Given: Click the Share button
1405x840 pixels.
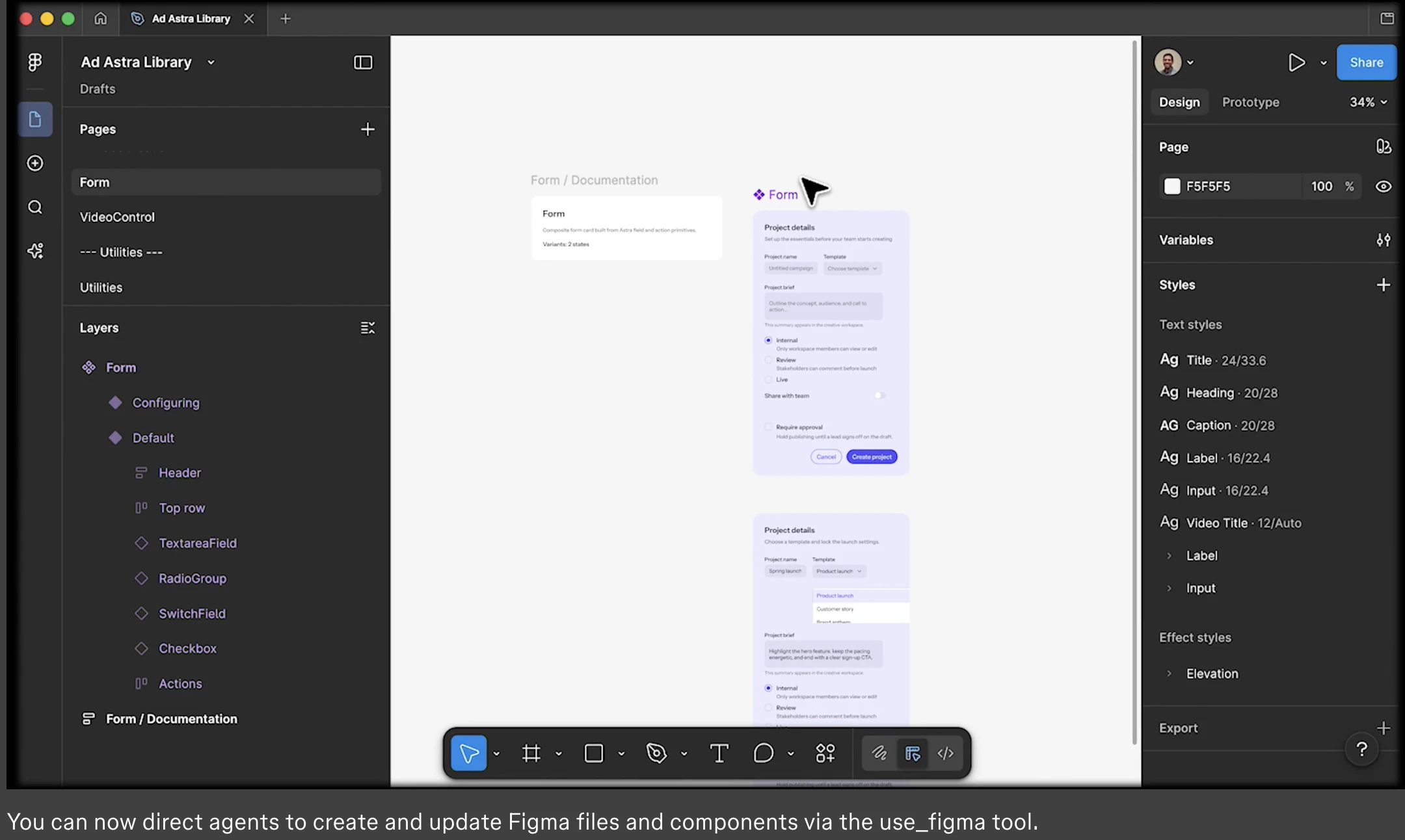Looking at the screenshot, I should [1365, 62].
